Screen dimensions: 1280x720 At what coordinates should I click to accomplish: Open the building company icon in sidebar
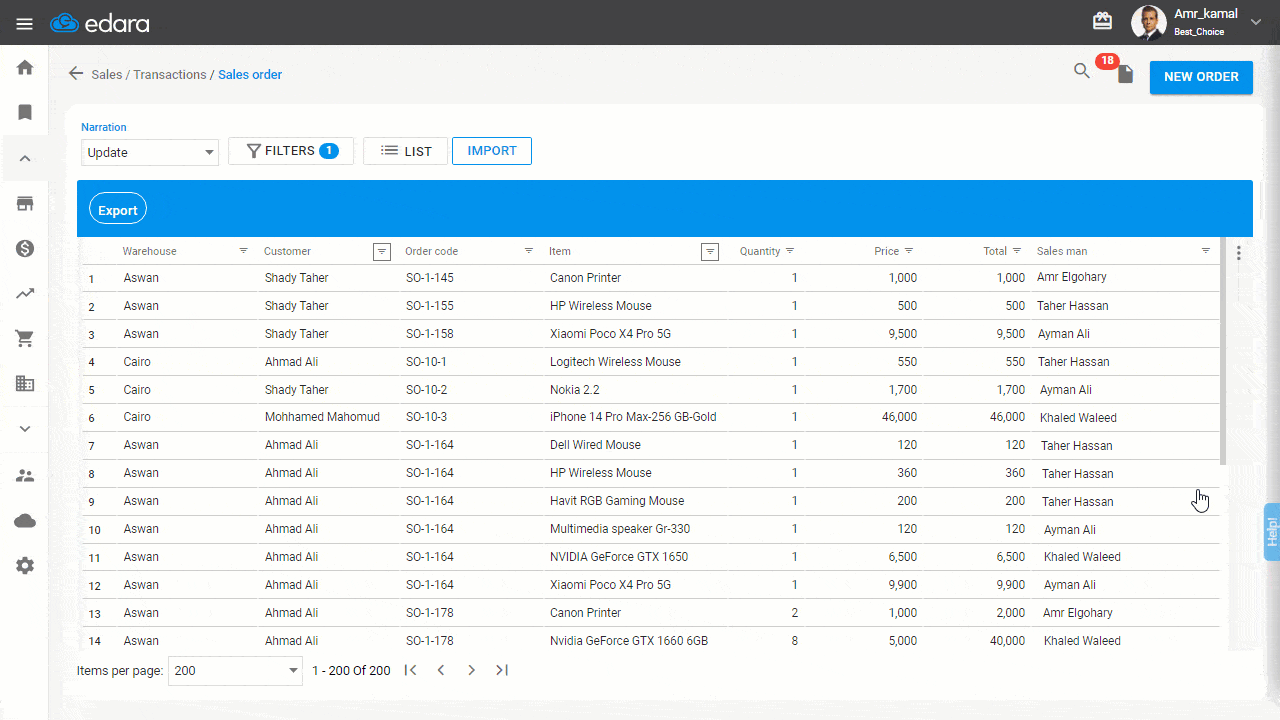click(x=25, y=383)
